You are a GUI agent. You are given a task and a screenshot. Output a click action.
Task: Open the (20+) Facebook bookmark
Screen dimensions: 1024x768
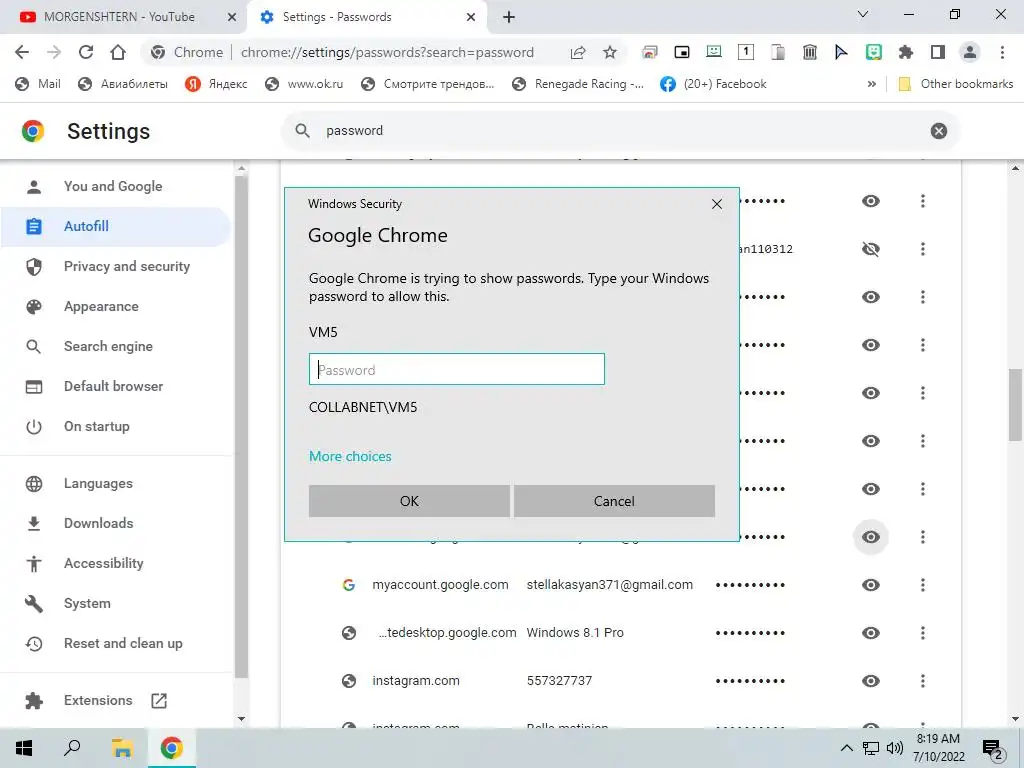pyautogui.click(x=713, y=84)
